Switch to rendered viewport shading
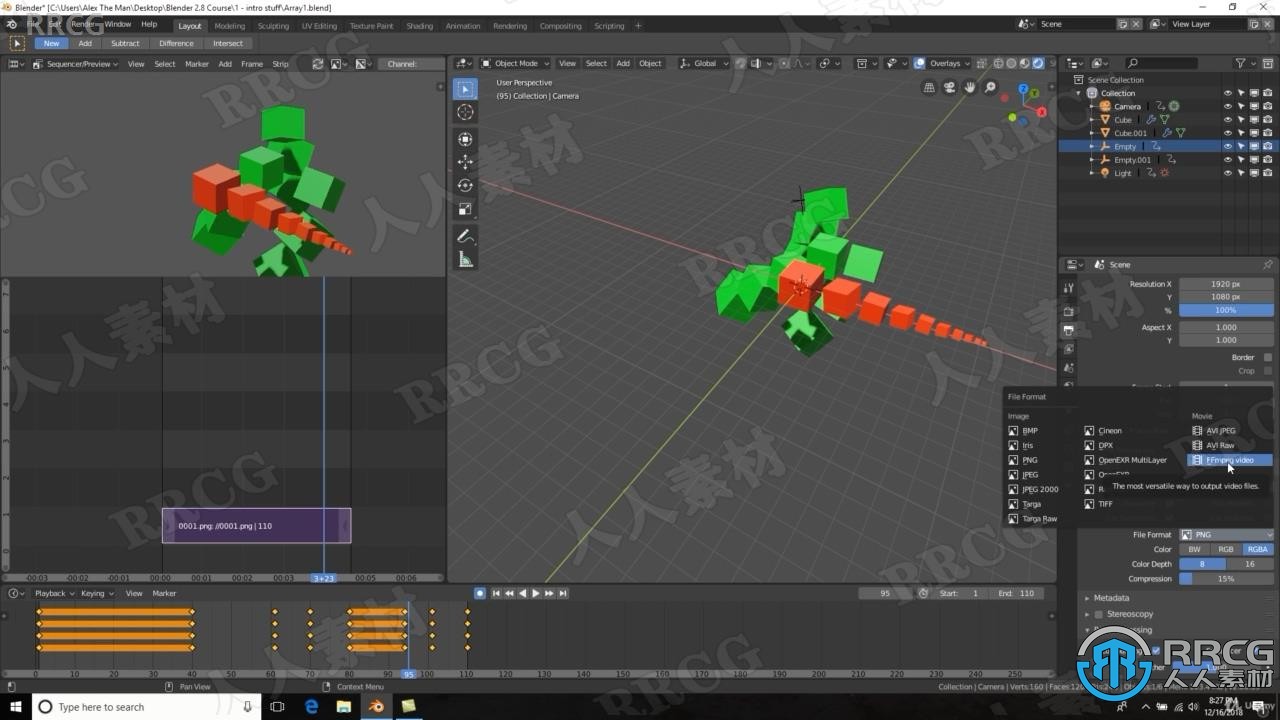Image resolution: width=1280 pixels, height=720 pixels. (1038, 63)
